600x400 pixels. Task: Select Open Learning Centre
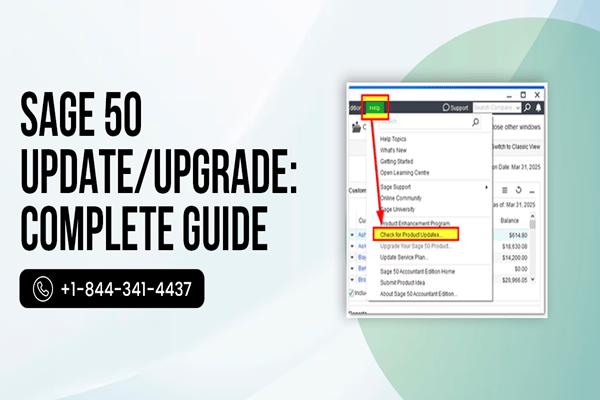(x=404, y=173)
